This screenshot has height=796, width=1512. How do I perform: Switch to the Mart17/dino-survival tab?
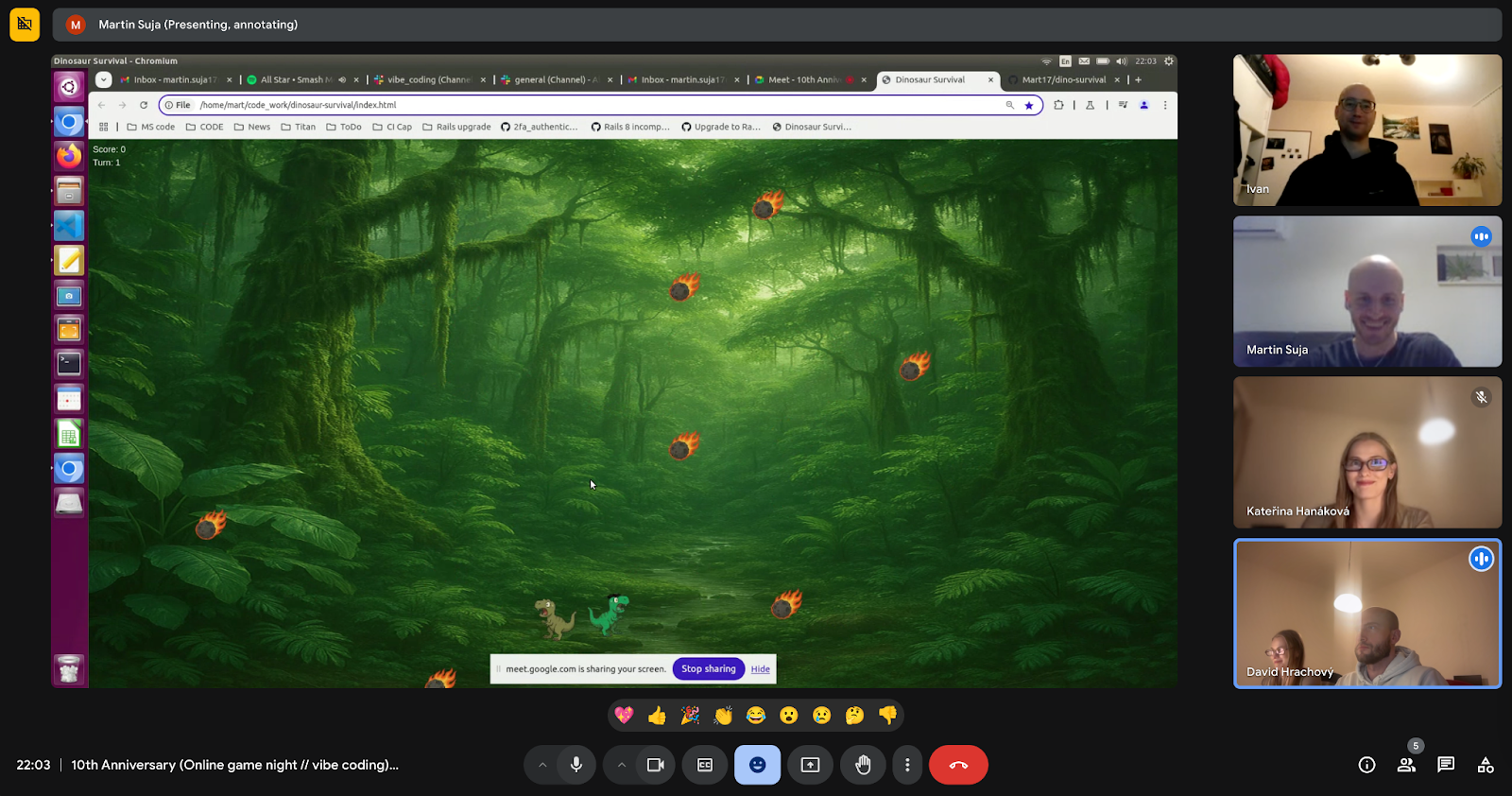[1062, 80]
